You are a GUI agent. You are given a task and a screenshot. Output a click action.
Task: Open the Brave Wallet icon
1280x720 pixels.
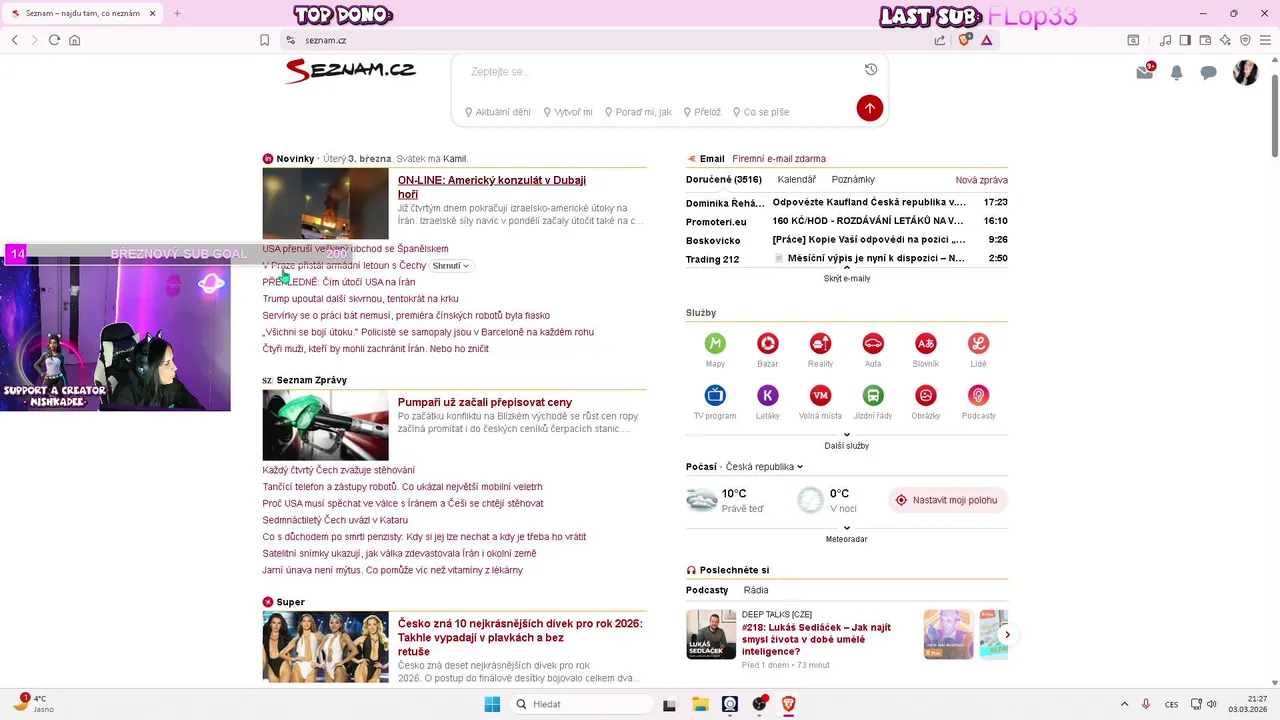[1205, 40]
